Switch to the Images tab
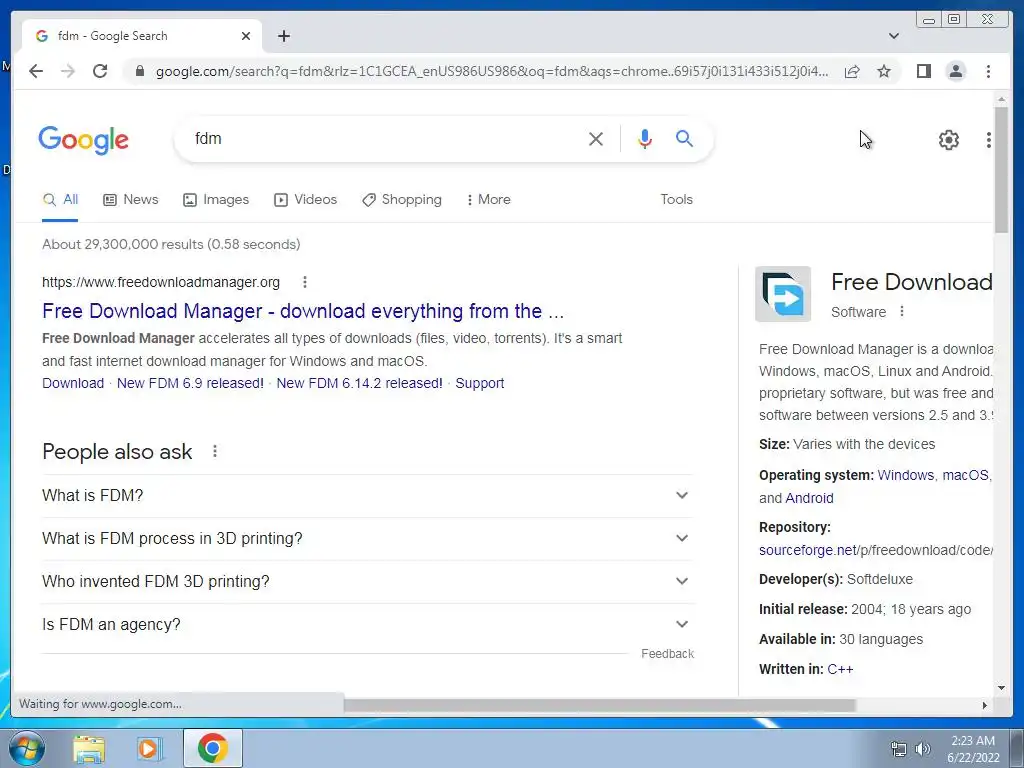The height and width of the screenshot is (768, 1024). coord(216,200)
